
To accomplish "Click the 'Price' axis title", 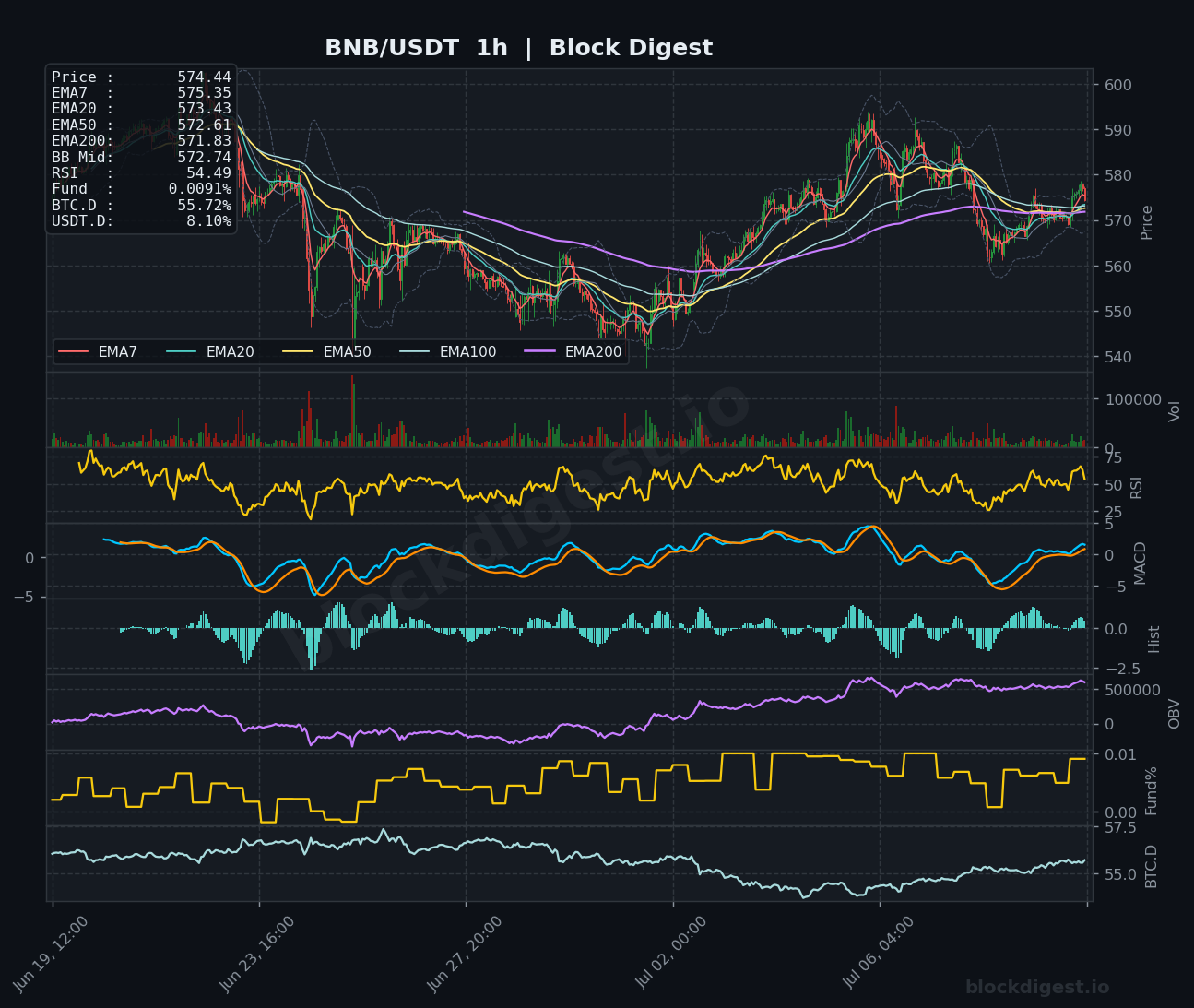I will (1147, 222).
